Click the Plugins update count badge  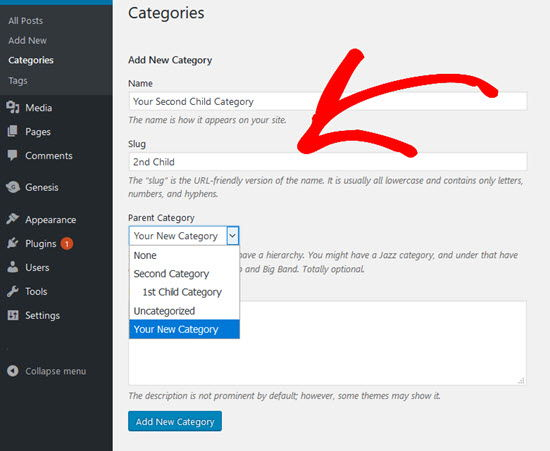tap(67, 243)
